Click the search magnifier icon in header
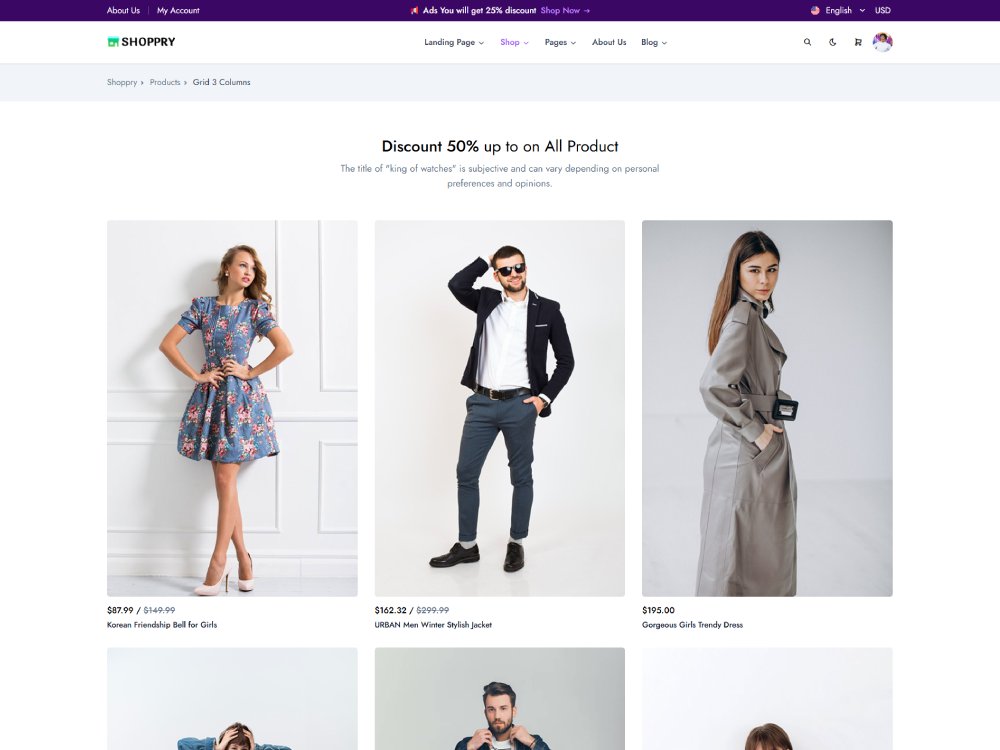Viewport: 1000px width, 750px height. click(x=807, y=42)
